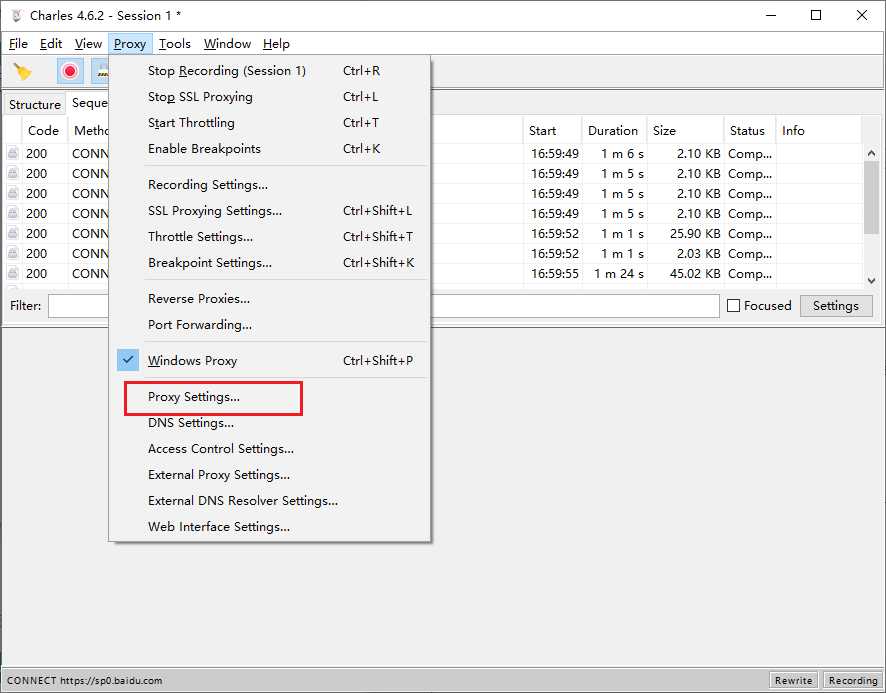Click lock icon of 1 m 6 s row
Image resolution: width=886 pixels, height=693 pixels.
click(12, 153)
